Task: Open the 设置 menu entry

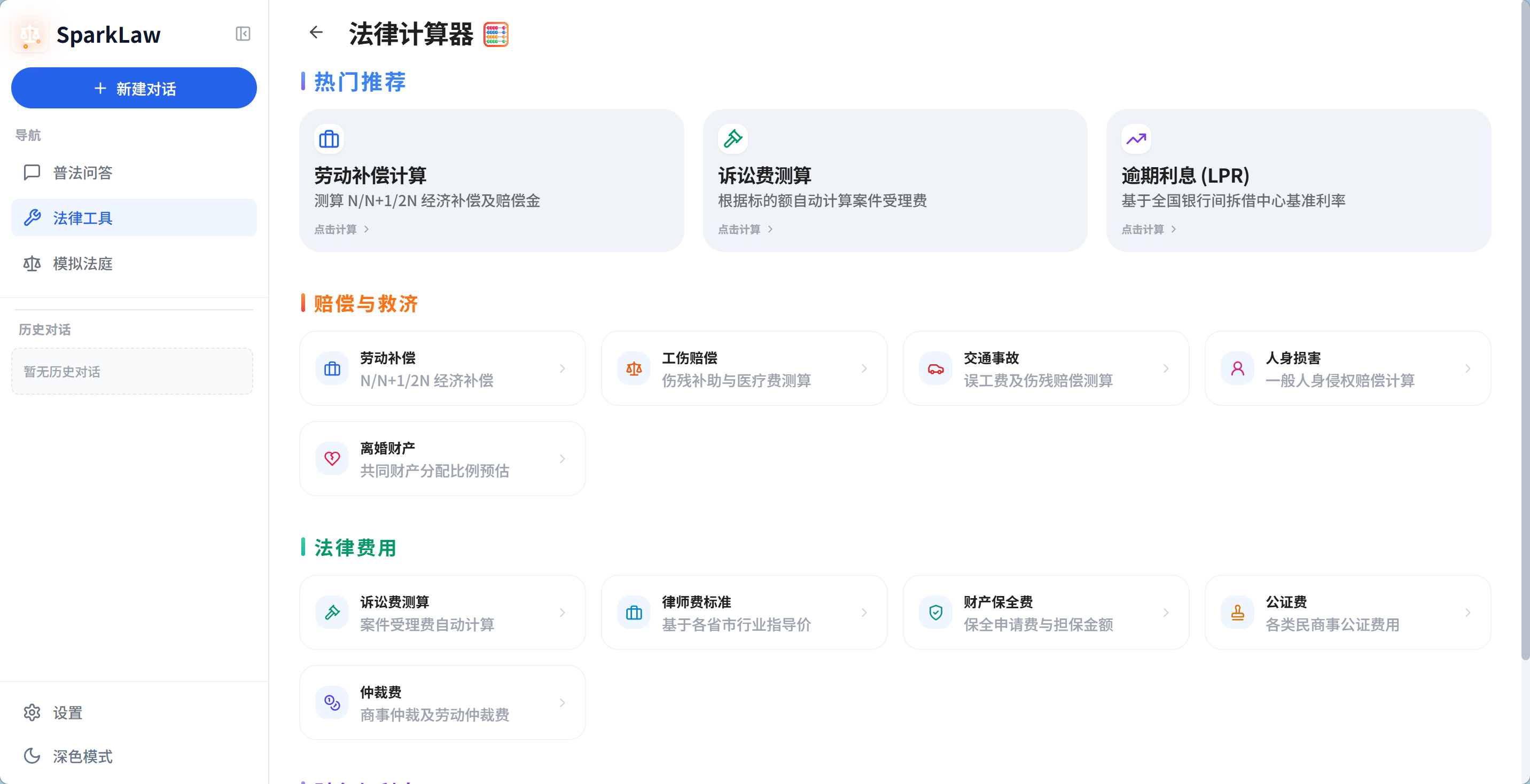Action: click(x=134, y=712)
